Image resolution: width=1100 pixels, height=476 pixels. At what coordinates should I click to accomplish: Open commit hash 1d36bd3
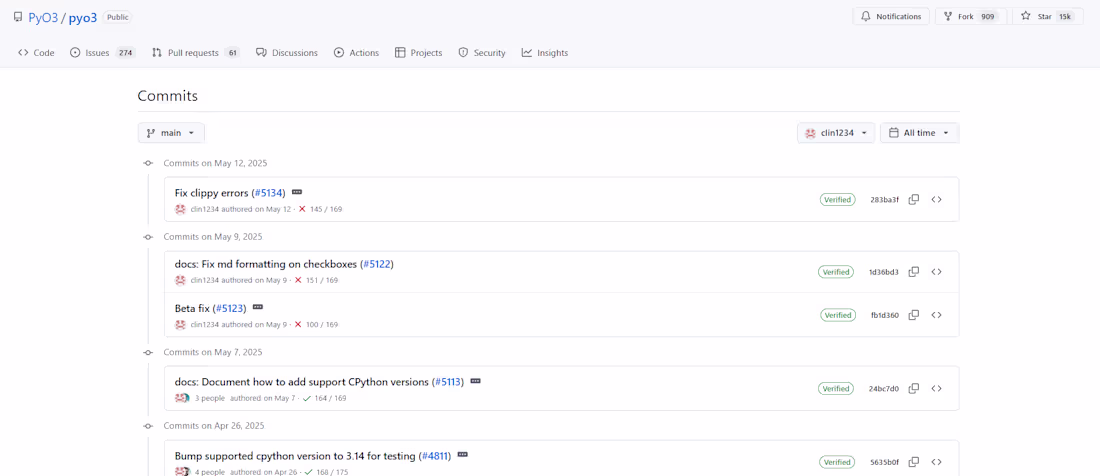[x=883, y=272]
